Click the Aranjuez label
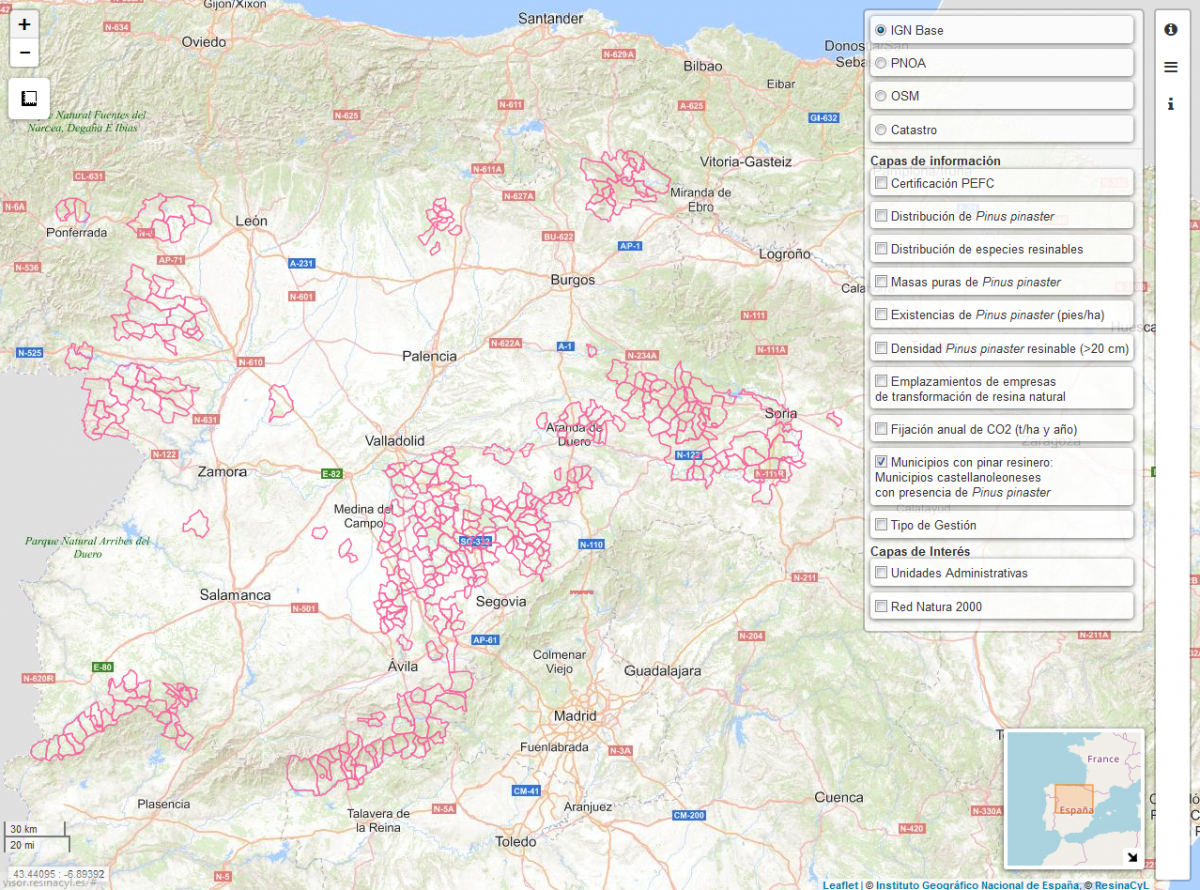 point(587,806)
